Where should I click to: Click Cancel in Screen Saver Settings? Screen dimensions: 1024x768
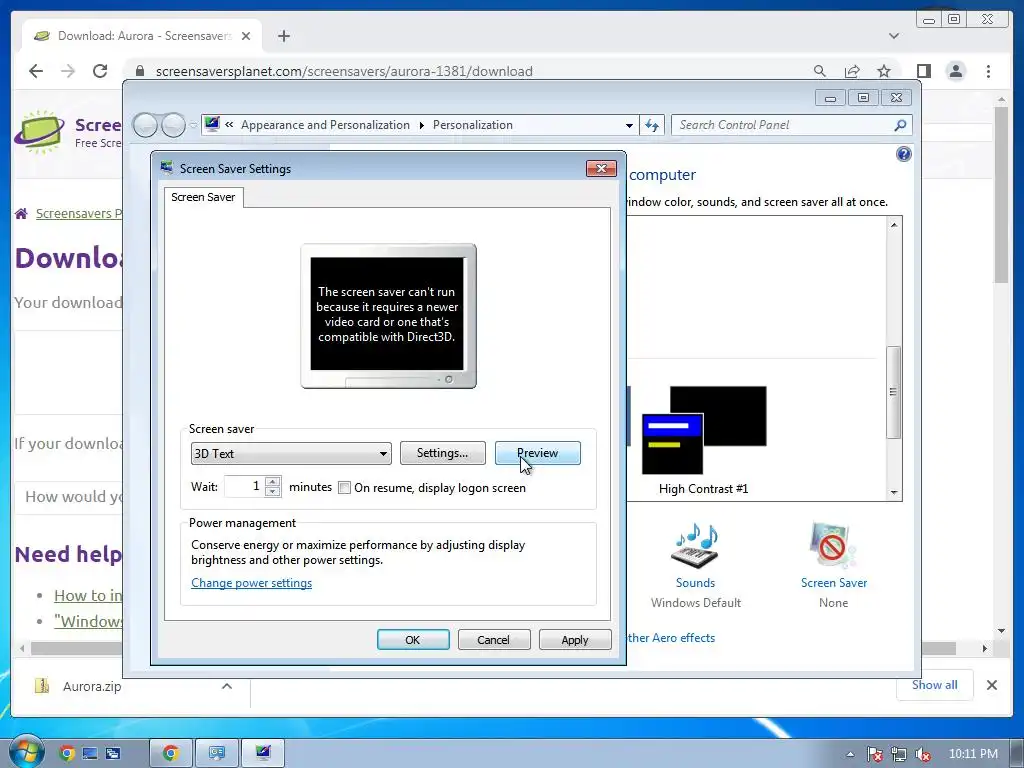494,640
